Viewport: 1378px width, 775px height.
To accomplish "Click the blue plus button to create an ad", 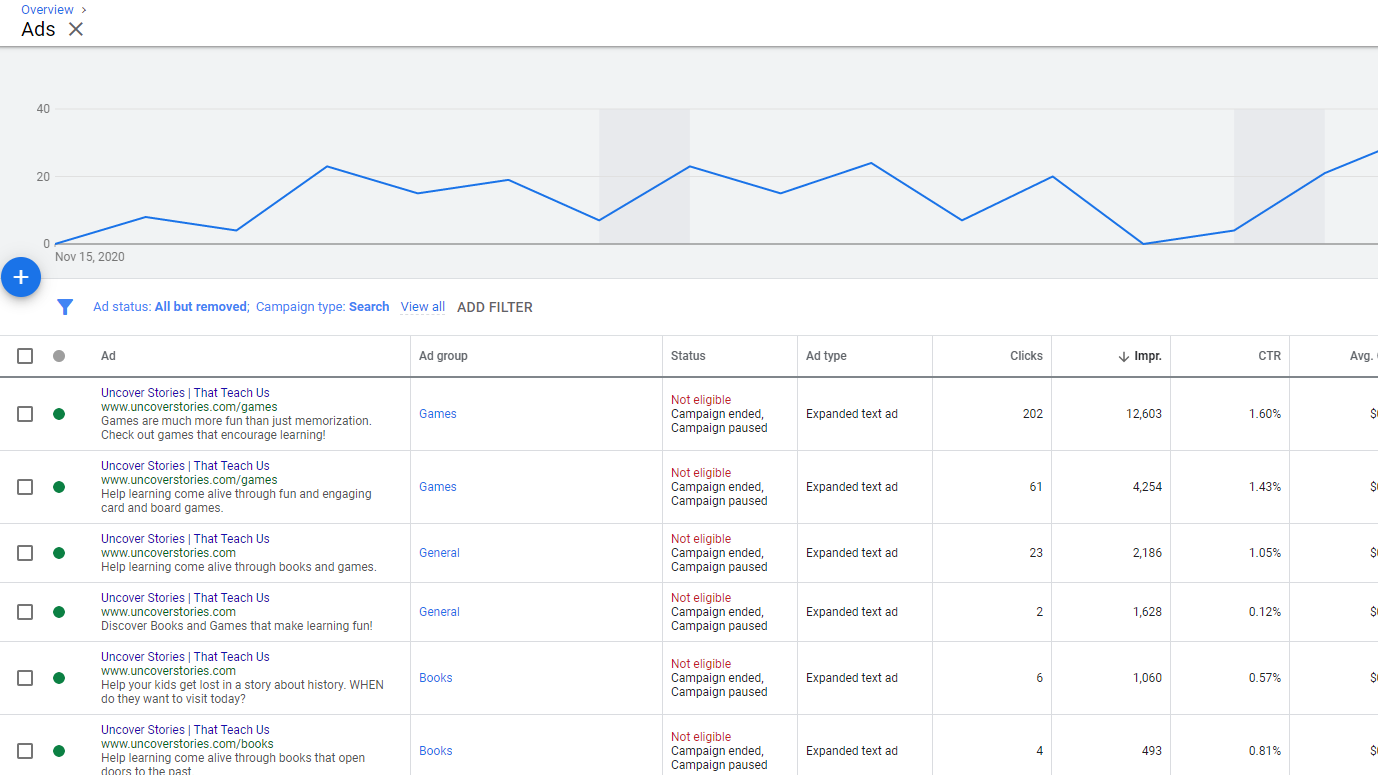I will tap(21, 277).
